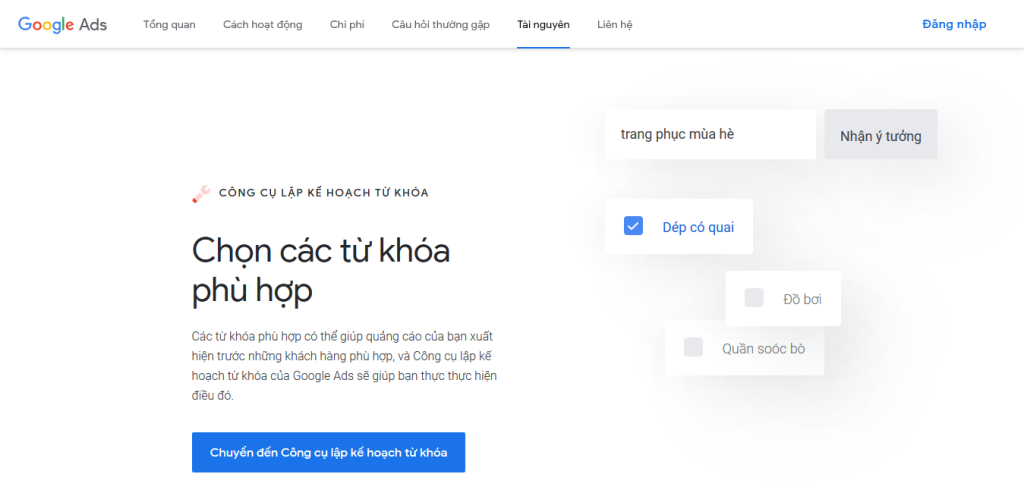Click the 'Quần soóc bò' suggestion text
Screen dimensions: 1024x496
click(763, 348)
